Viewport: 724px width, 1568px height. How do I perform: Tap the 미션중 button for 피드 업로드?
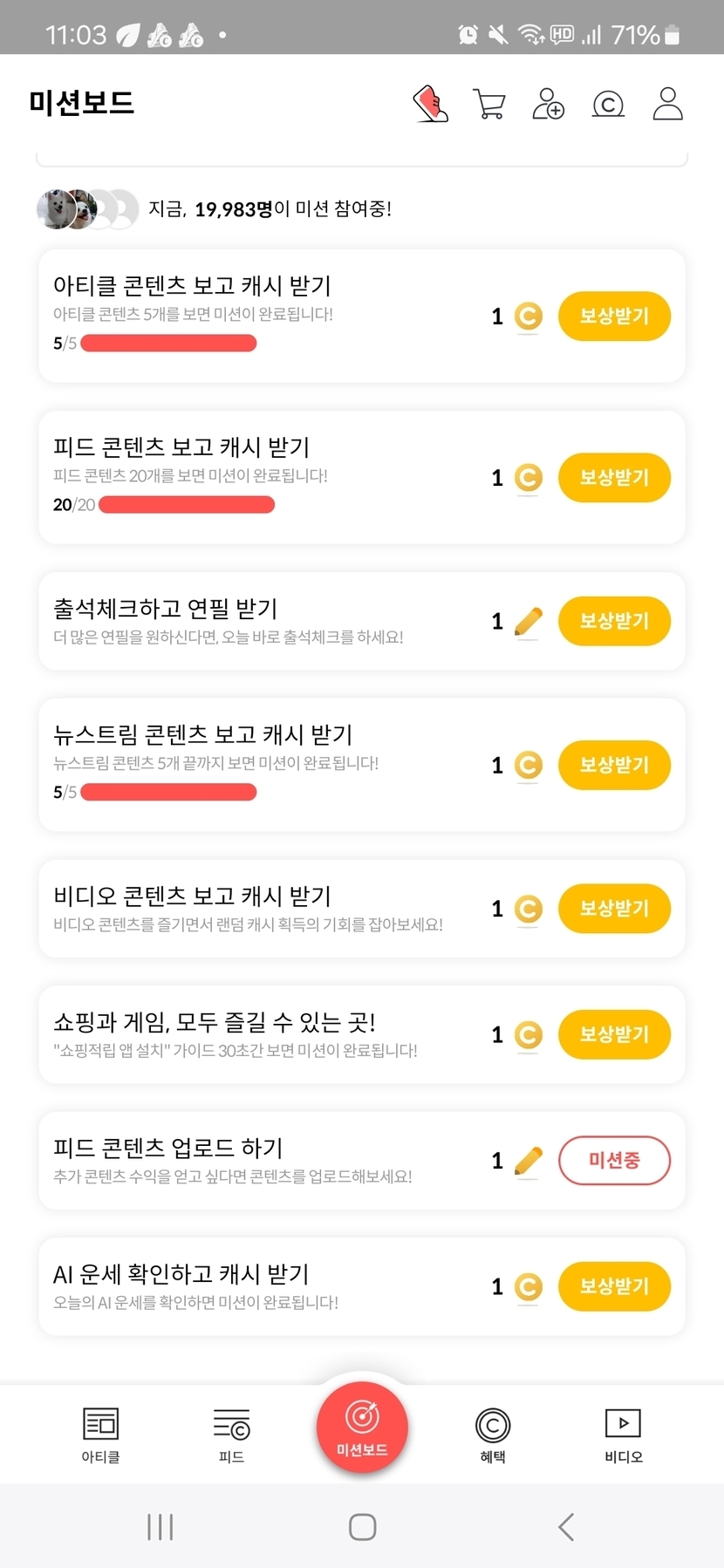(614, 1160)
